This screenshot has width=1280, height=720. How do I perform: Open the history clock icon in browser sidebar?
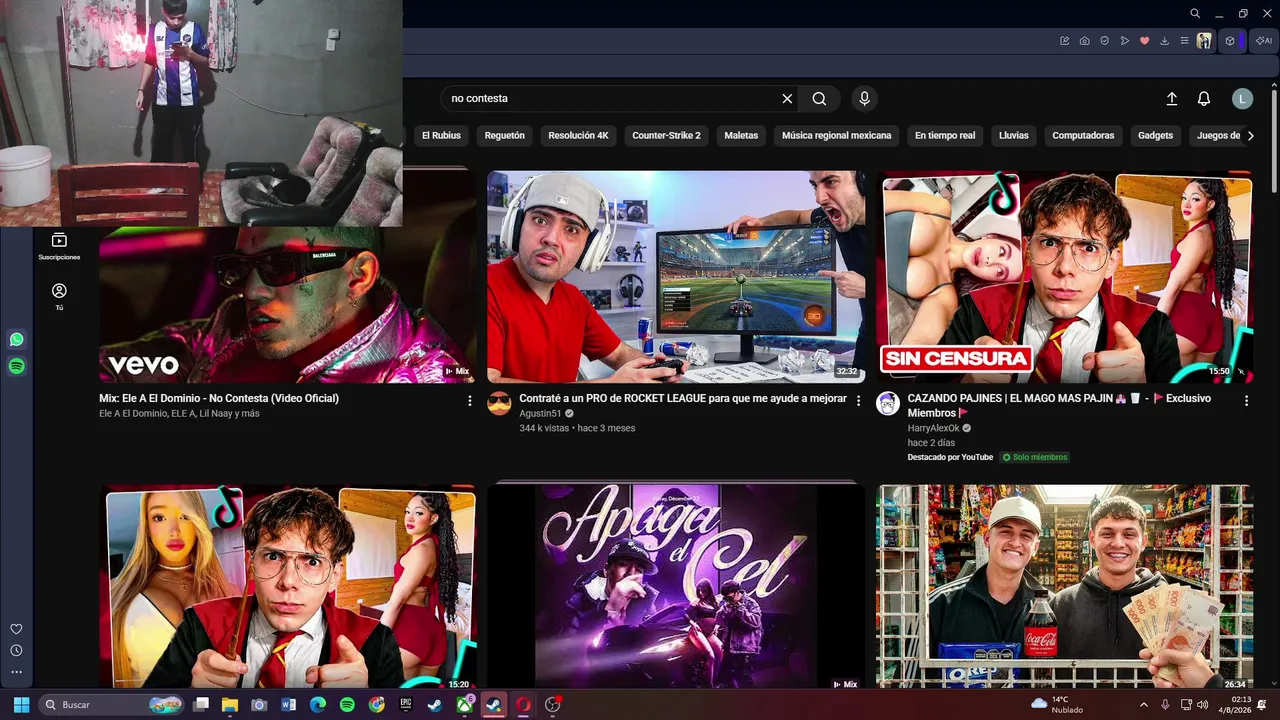point(16,651)
